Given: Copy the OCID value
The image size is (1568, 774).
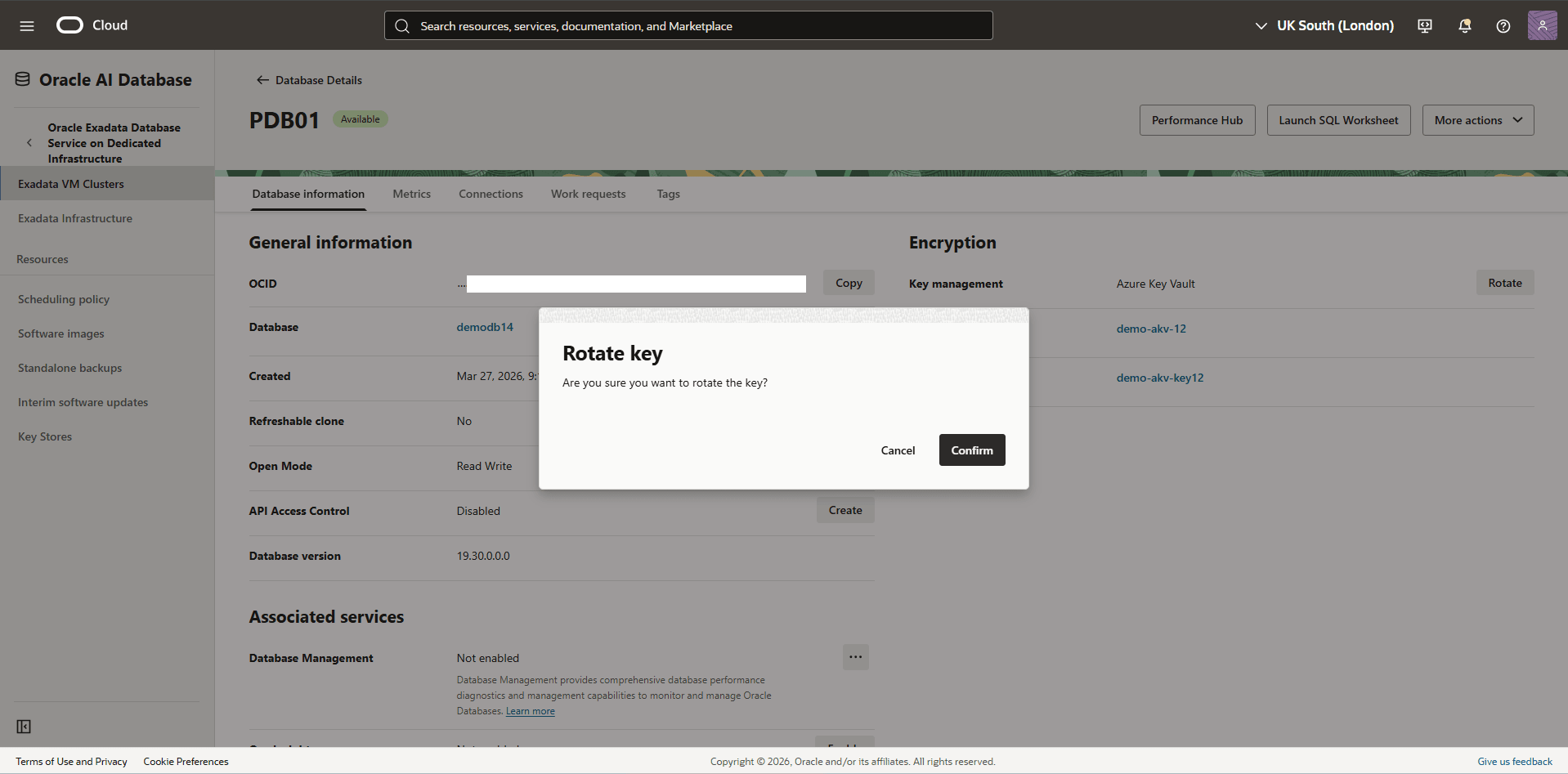Looking at the screenshot, I should (848, 283).
